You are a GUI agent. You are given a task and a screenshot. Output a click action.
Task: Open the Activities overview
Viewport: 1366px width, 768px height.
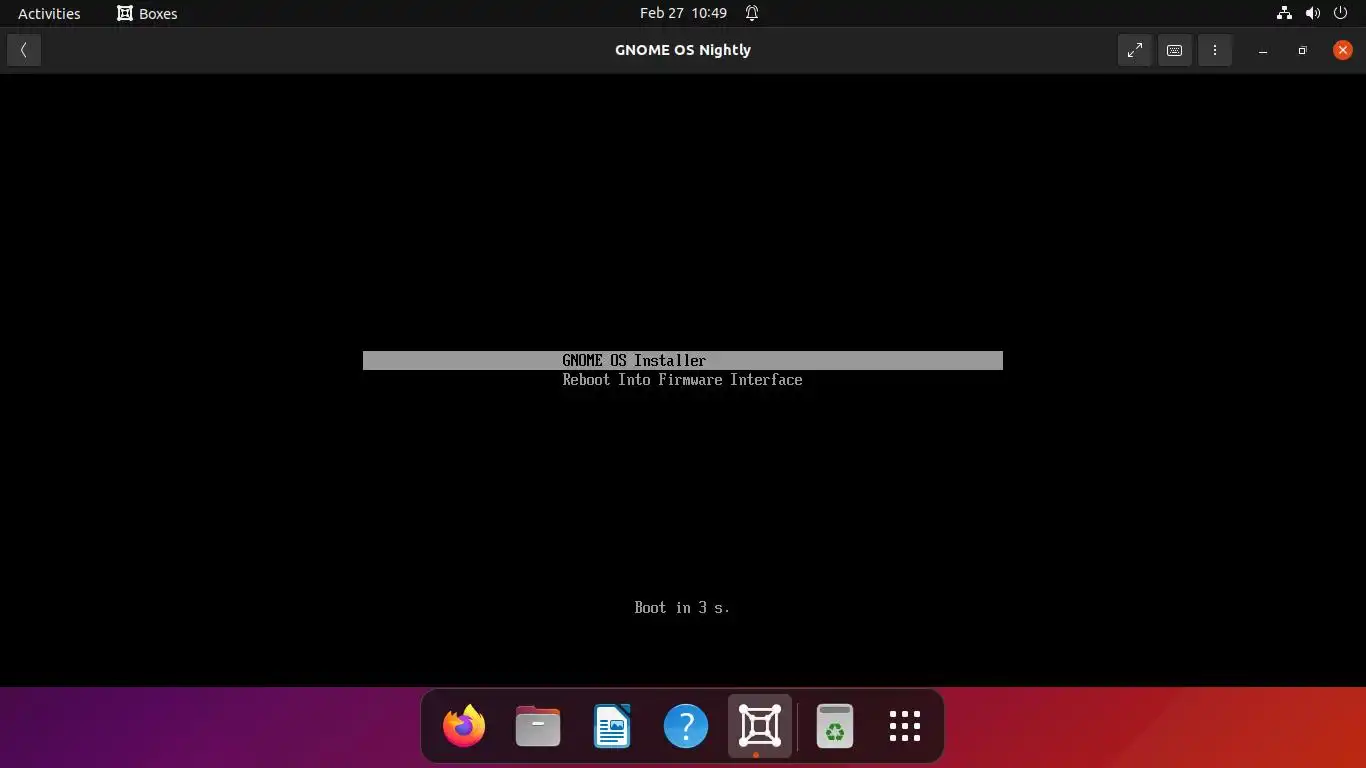pyautogui.click(x=49, y=13)
